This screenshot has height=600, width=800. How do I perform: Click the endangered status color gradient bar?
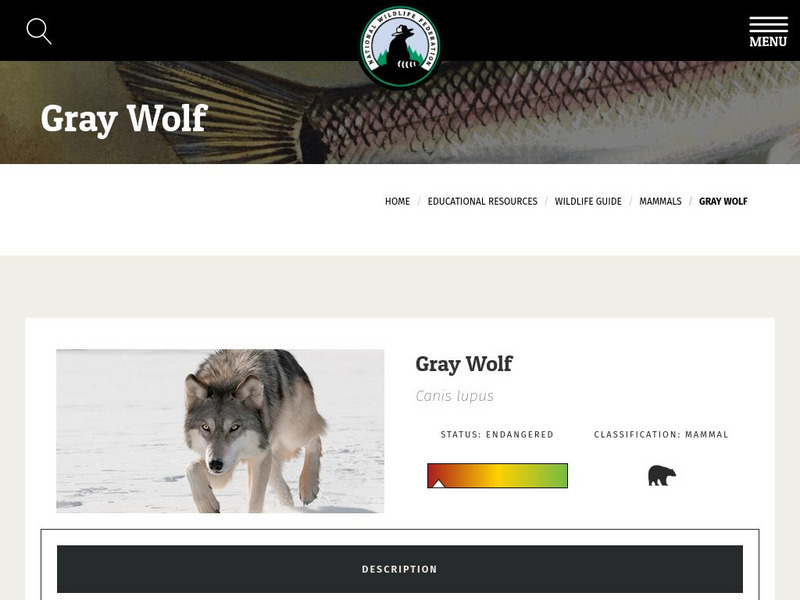coord(497,476)
